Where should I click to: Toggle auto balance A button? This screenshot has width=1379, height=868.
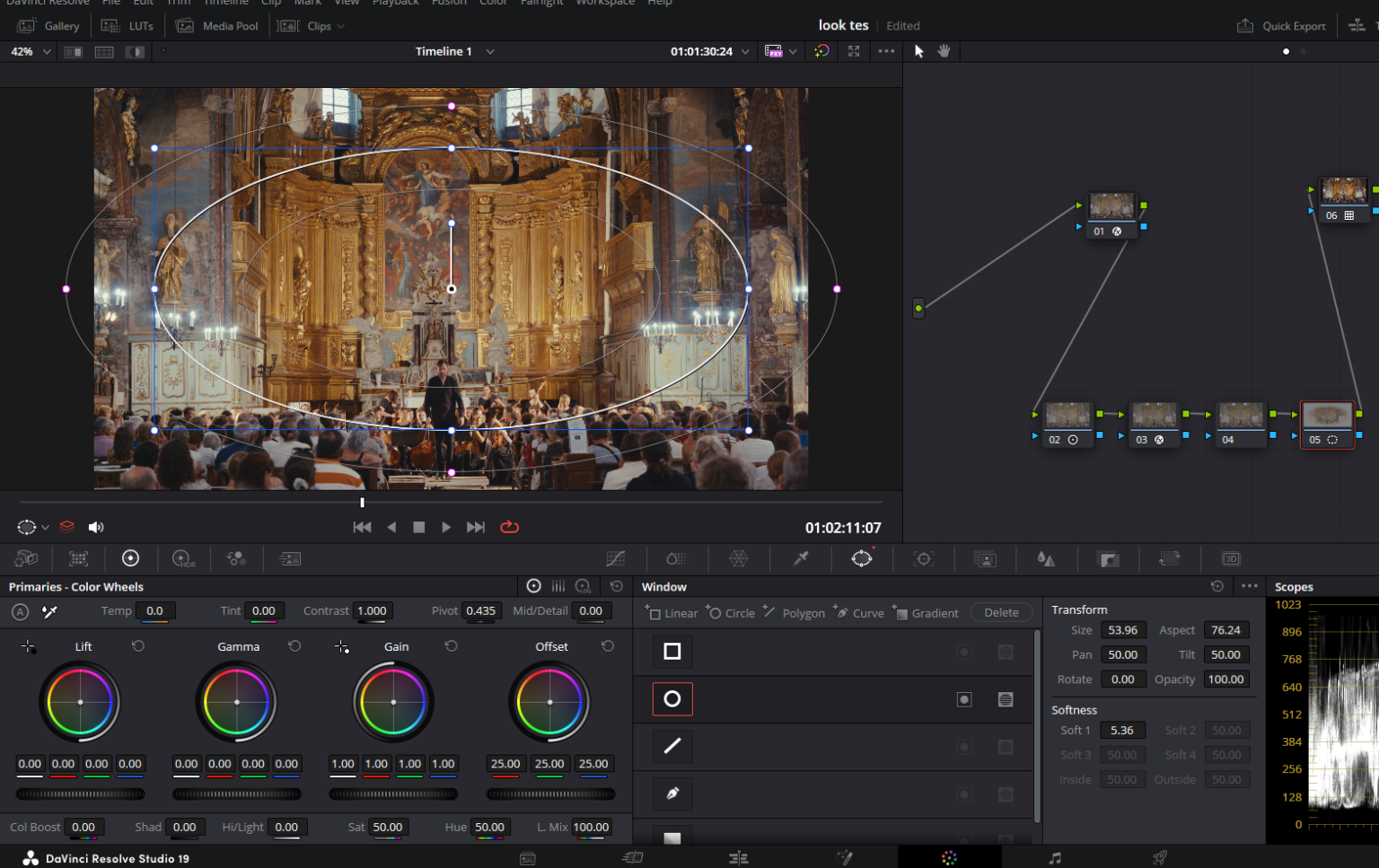coord(20,611)
